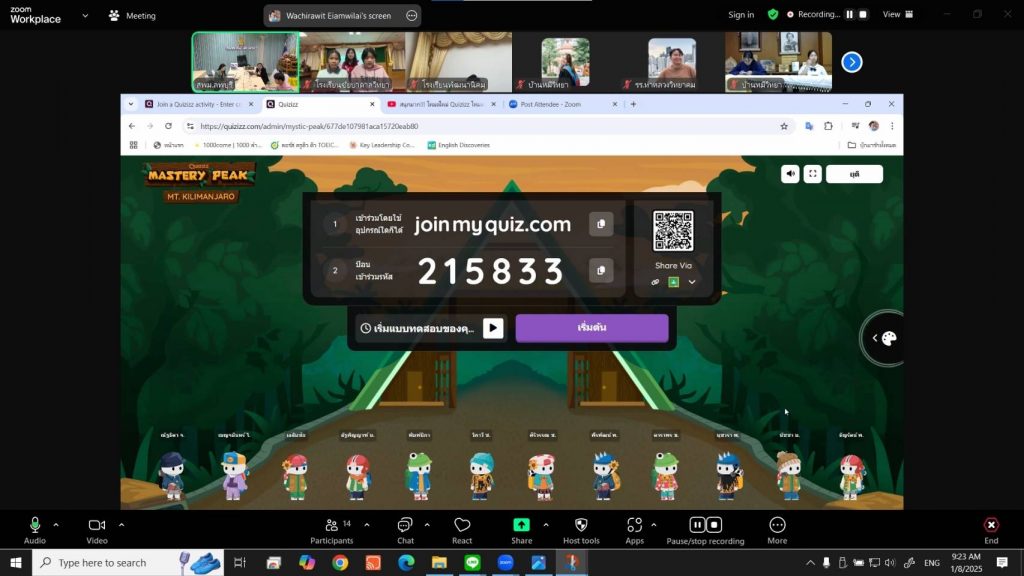Click the Google Translate icon in the toolbar
1024x576 pixels.
(x=809, y=126)
